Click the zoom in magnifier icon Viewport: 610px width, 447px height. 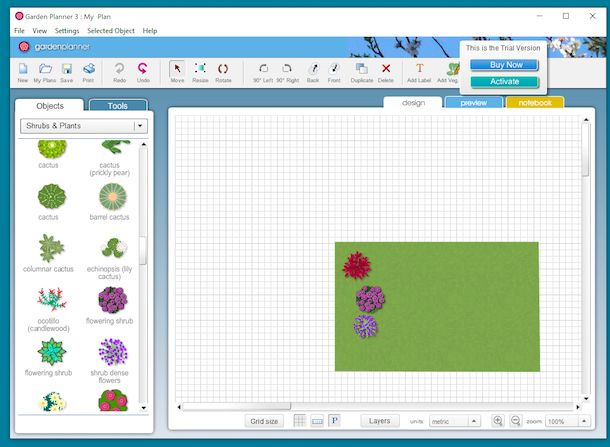498,421
